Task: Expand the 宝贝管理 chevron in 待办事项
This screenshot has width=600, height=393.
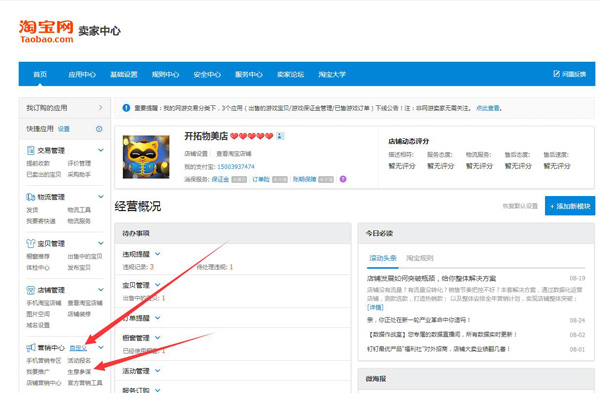Action: (158, 285)
